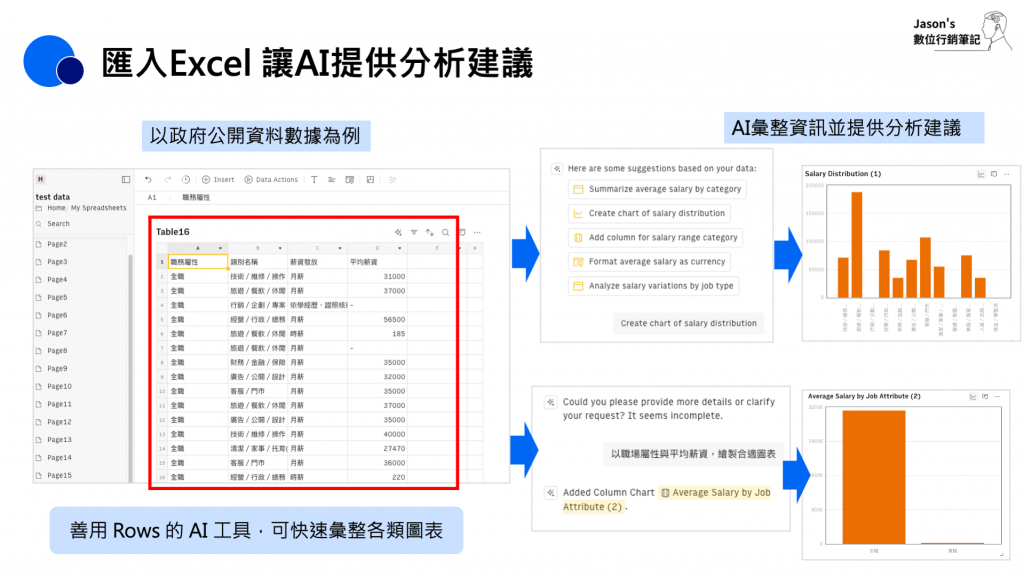Open the column C dropdown arrow
The width and height of the screenshot is (1024, 576).
point(340,248)
